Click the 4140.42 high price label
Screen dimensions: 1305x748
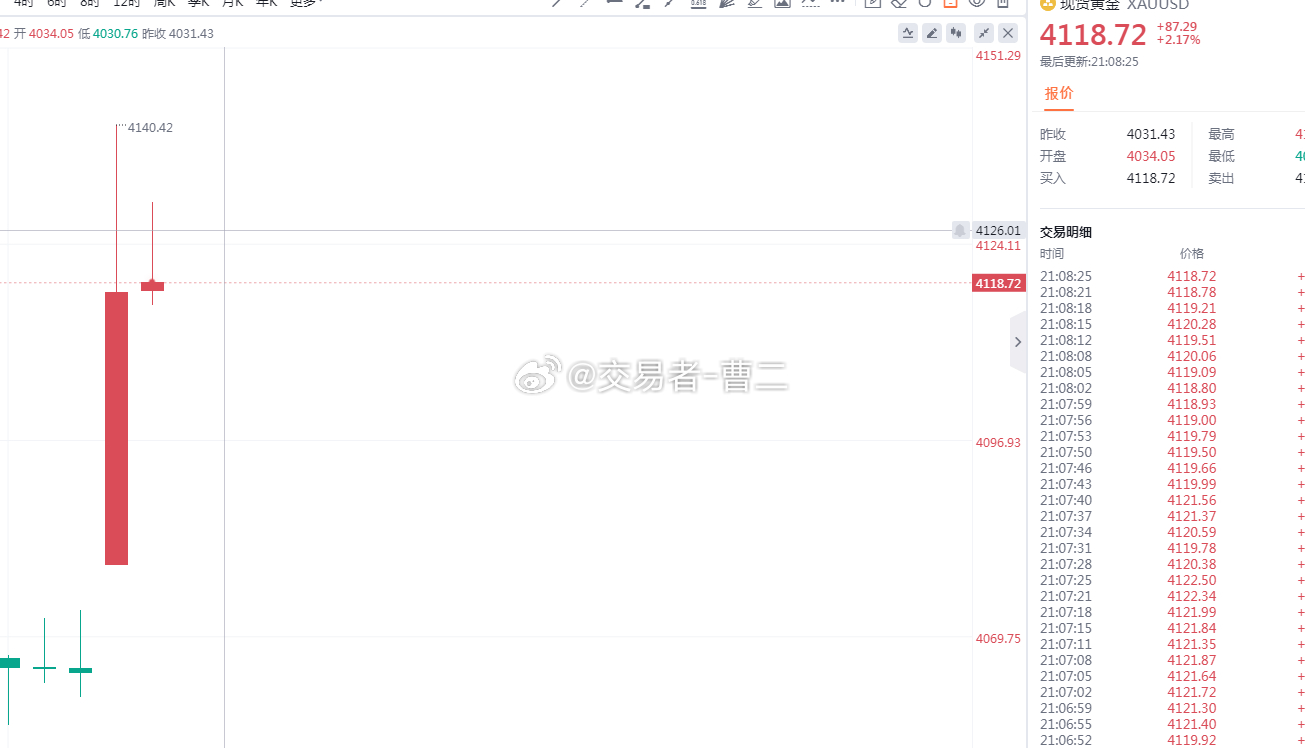[x=150, y=127]
